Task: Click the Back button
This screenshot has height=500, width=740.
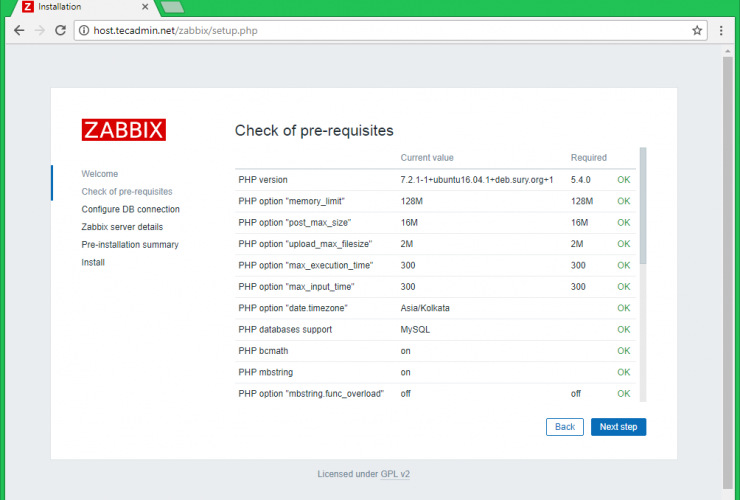Action: point(564,427)
